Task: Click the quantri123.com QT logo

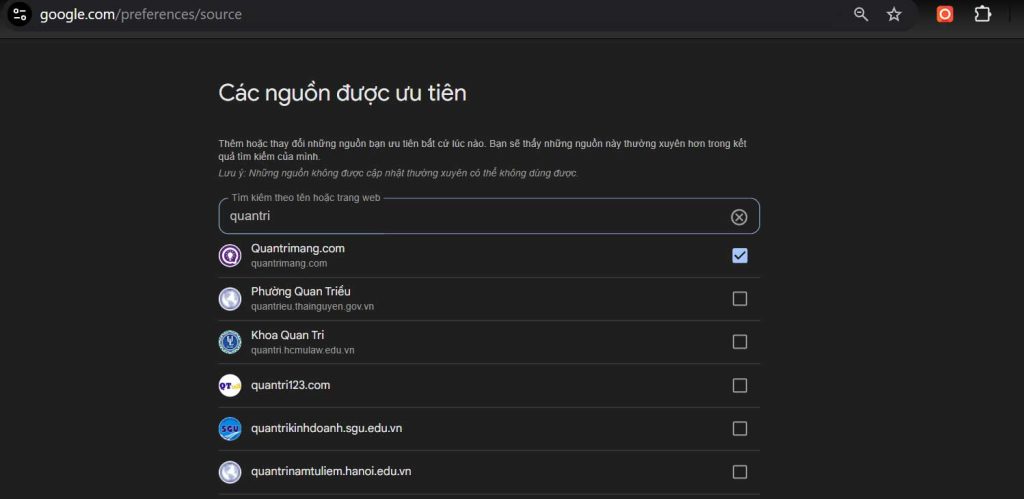Action: (230, 385)
